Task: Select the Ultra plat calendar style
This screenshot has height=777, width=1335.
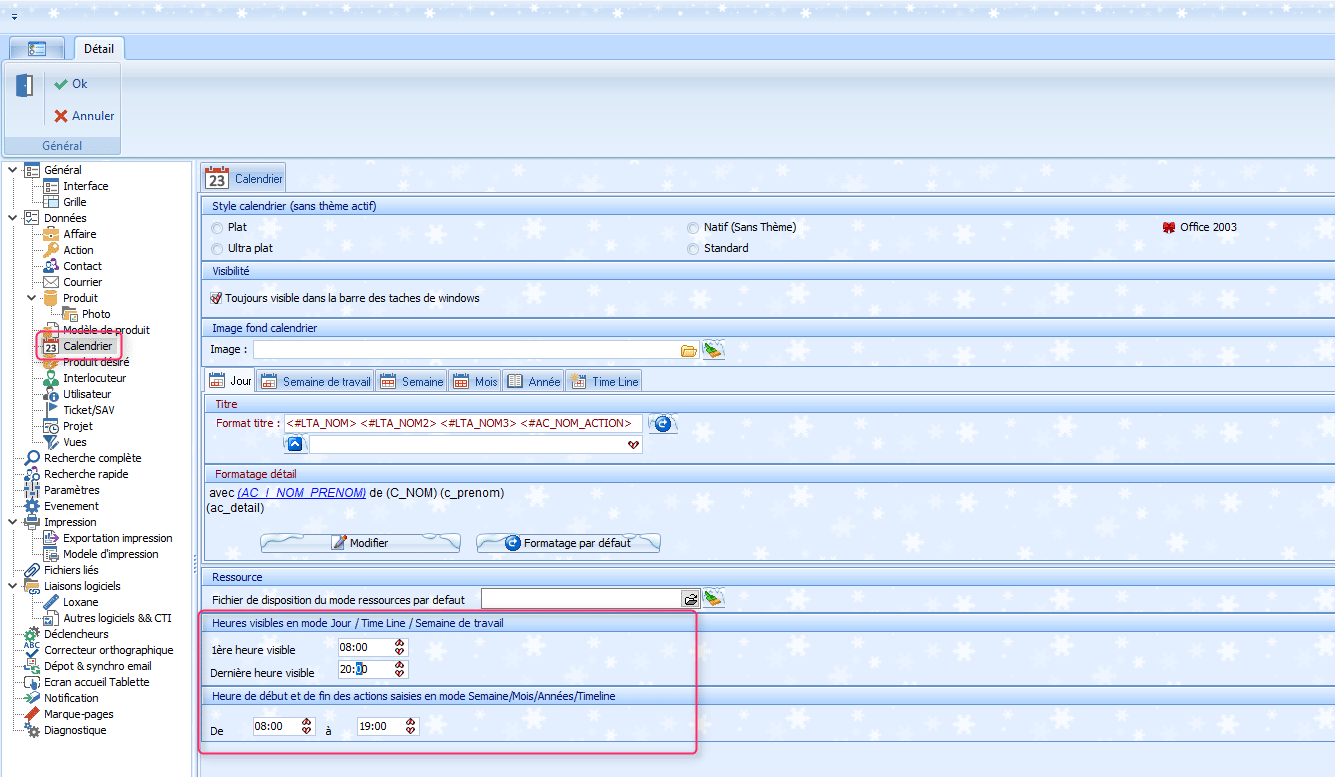Action: pos(218,248)
